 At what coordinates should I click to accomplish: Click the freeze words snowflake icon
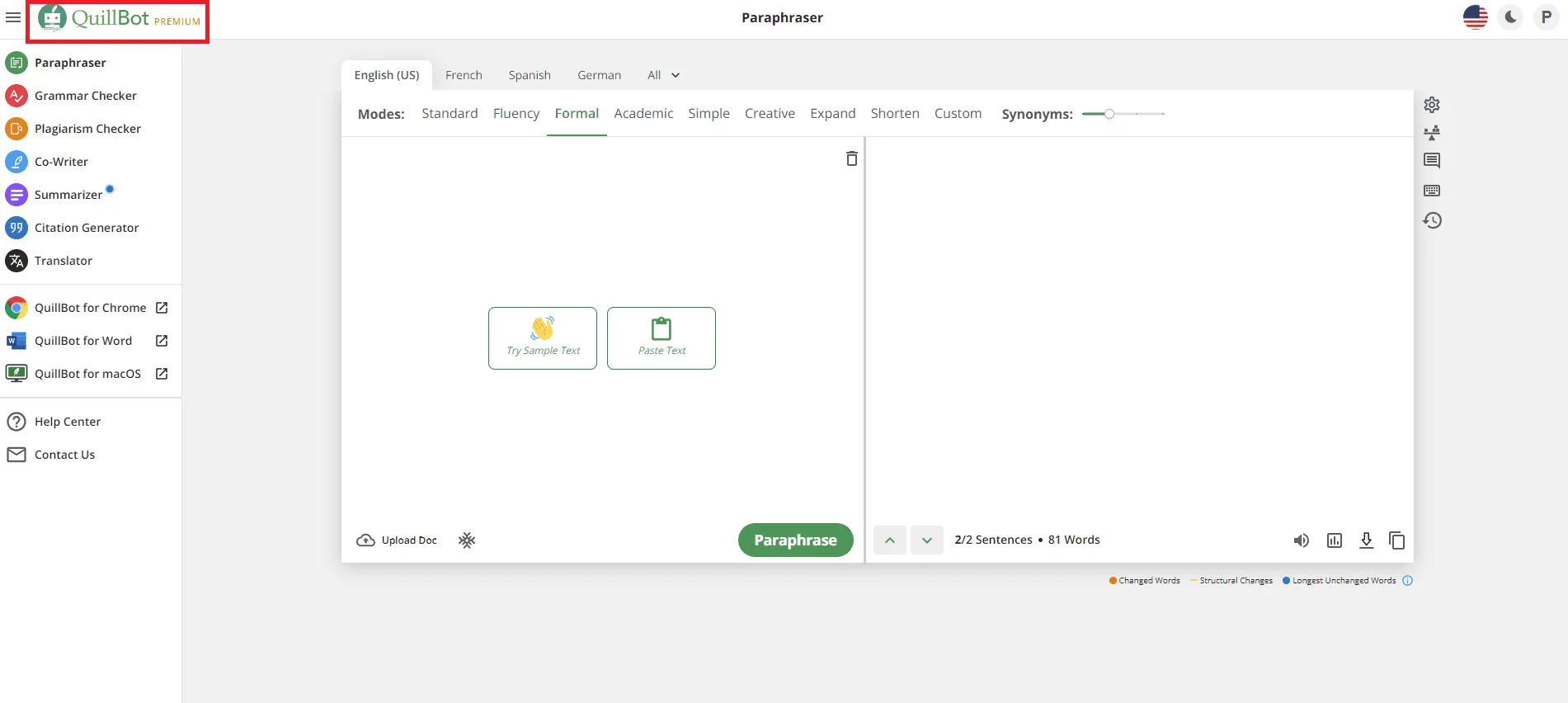[x=467, y=540]
